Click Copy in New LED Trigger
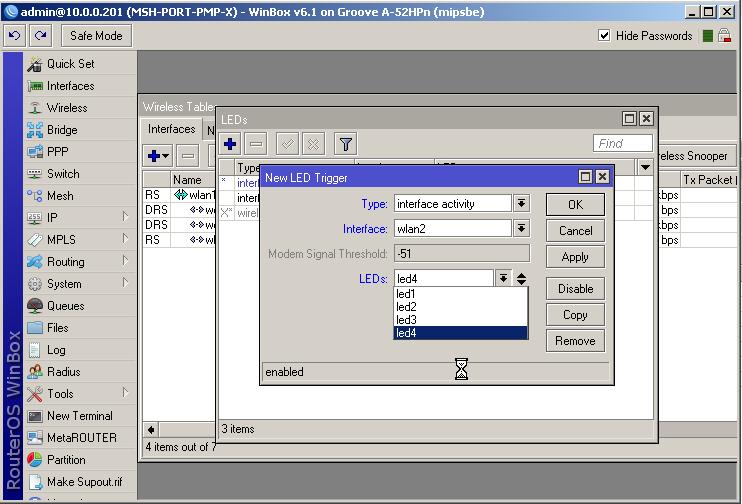This screenshot has height=504, width=742. [575, 315]
